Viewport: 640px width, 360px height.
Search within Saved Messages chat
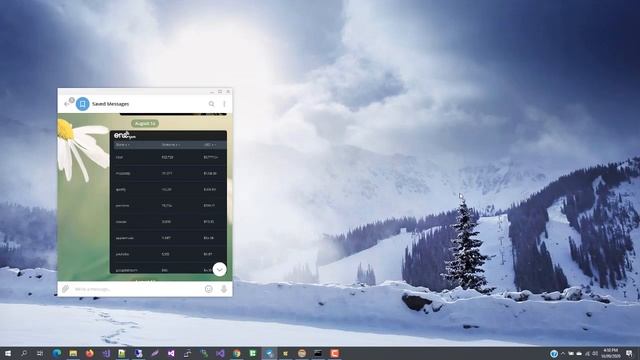[211, 104]
